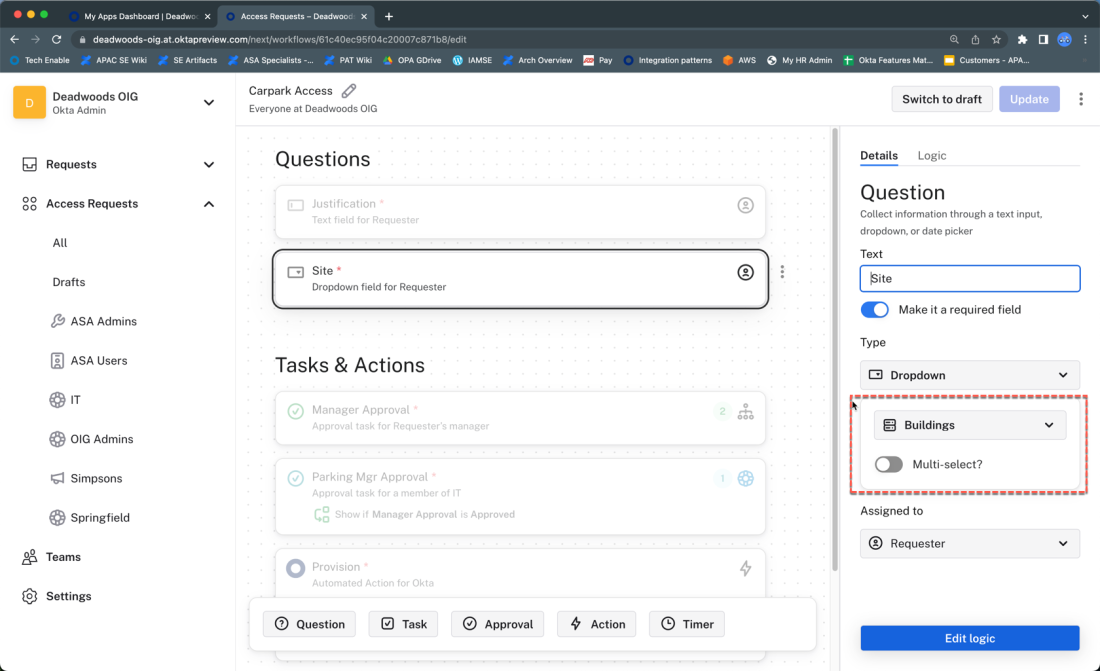1100x671 pixels.
Task: Click the Parking Mgr Approval checkmark icon
Action: 295,479
